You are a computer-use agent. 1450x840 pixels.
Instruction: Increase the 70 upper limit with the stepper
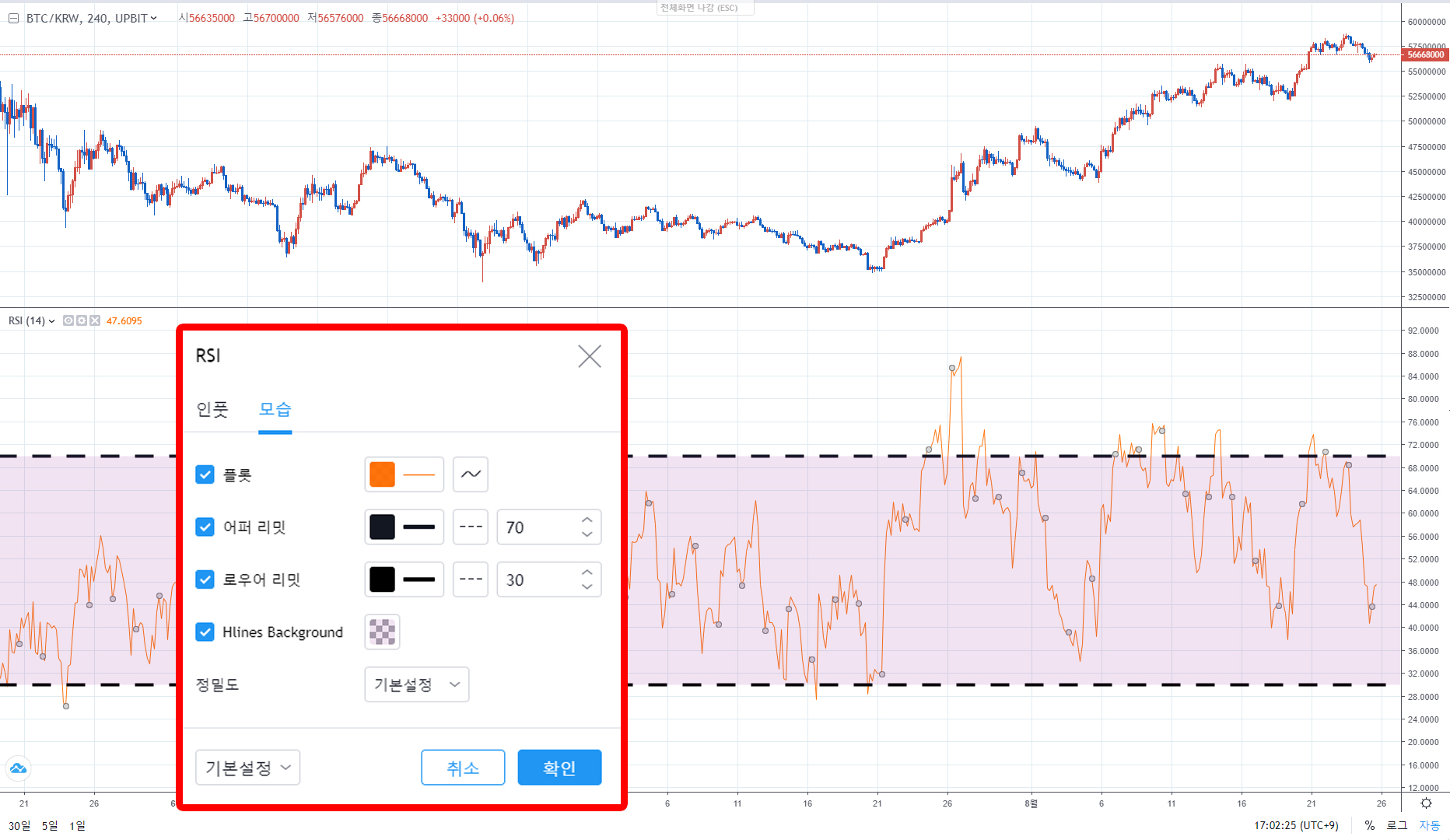(x=587, y=520)
